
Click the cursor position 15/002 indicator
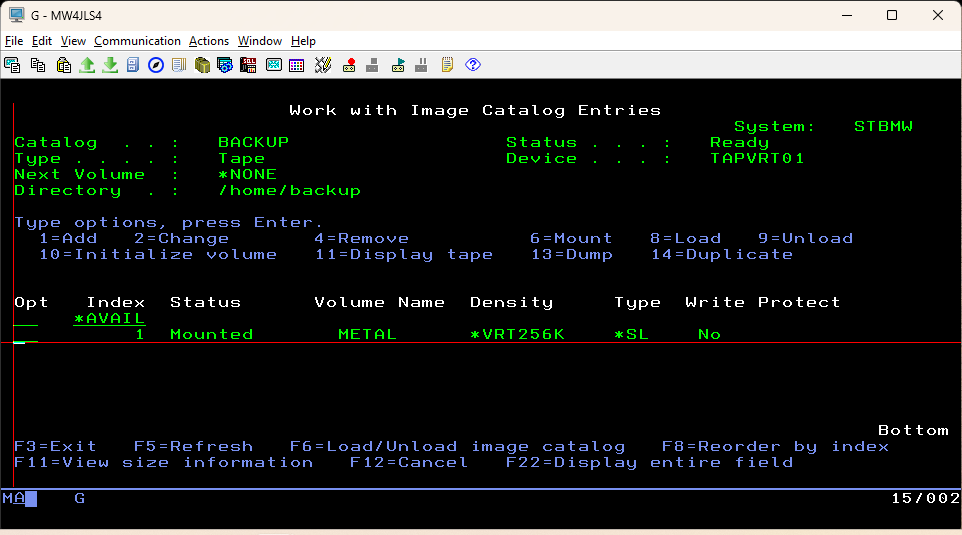926,498
